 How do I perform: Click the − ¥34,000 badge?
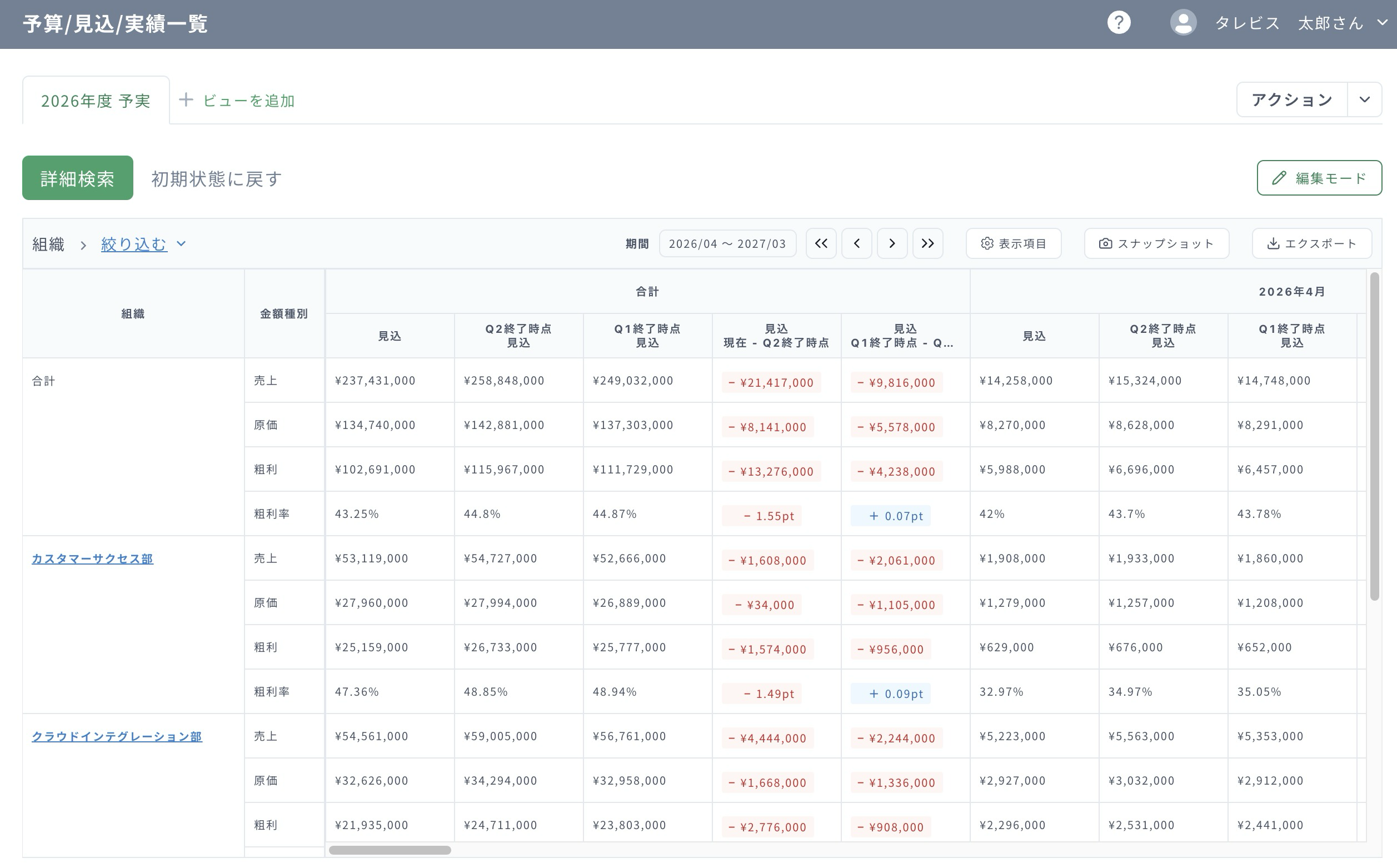[x=762, y=605]
